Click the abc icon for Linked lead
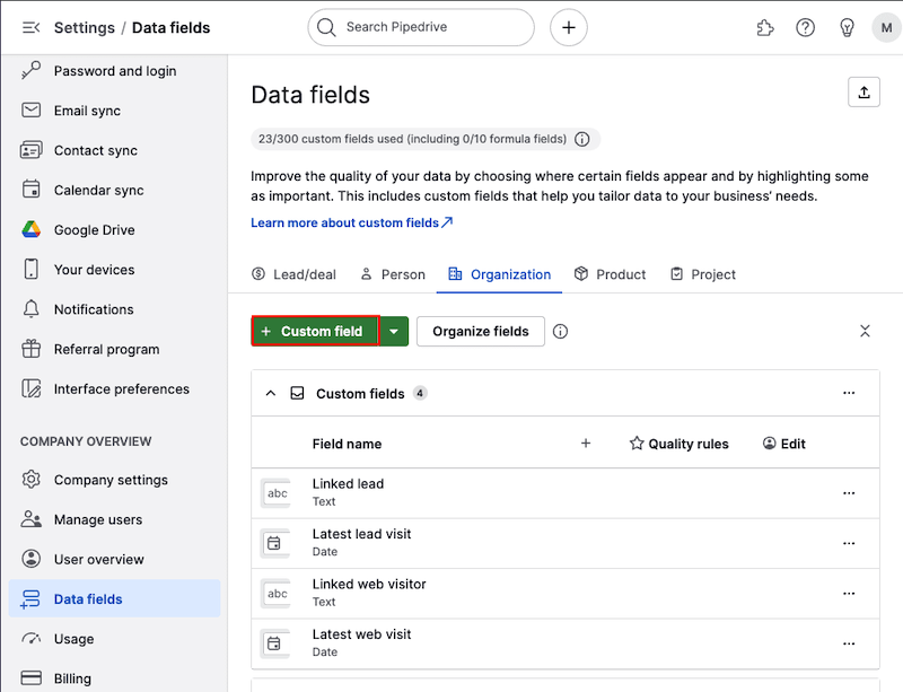The image size is (904, 692). (x=277, y=493)
